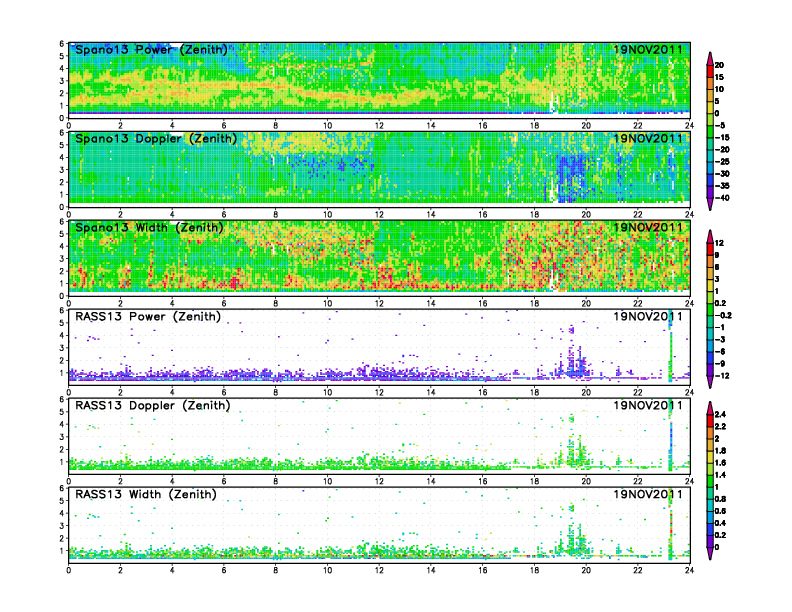Click the colorbar label 1.6
Image resolution: width=792 pixels, height=612 pixels.
[720, 463]
